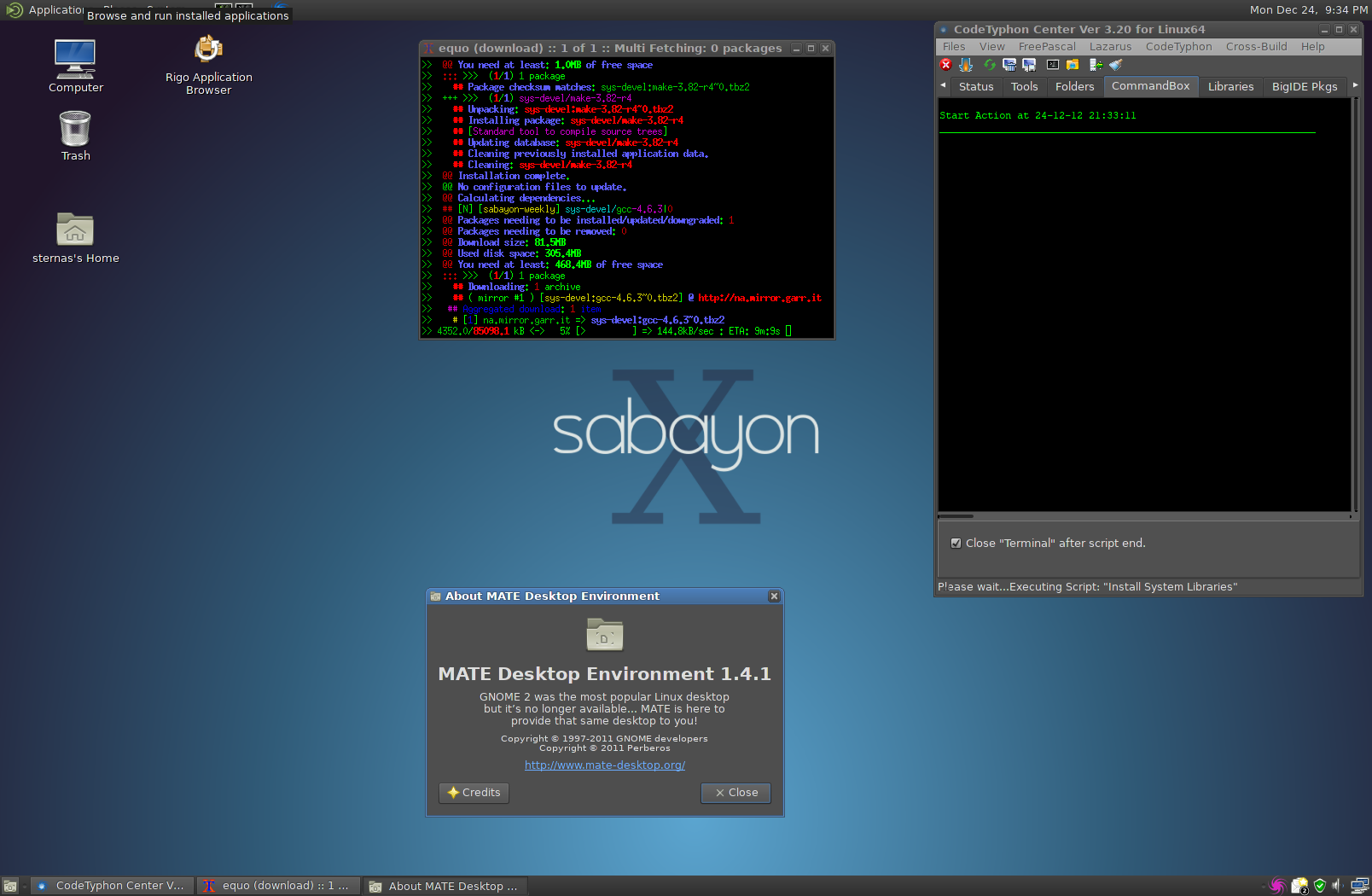Open the mail notifications tray icon
The width and height of the screenshot is (1372, 896).
[1299, 886]
